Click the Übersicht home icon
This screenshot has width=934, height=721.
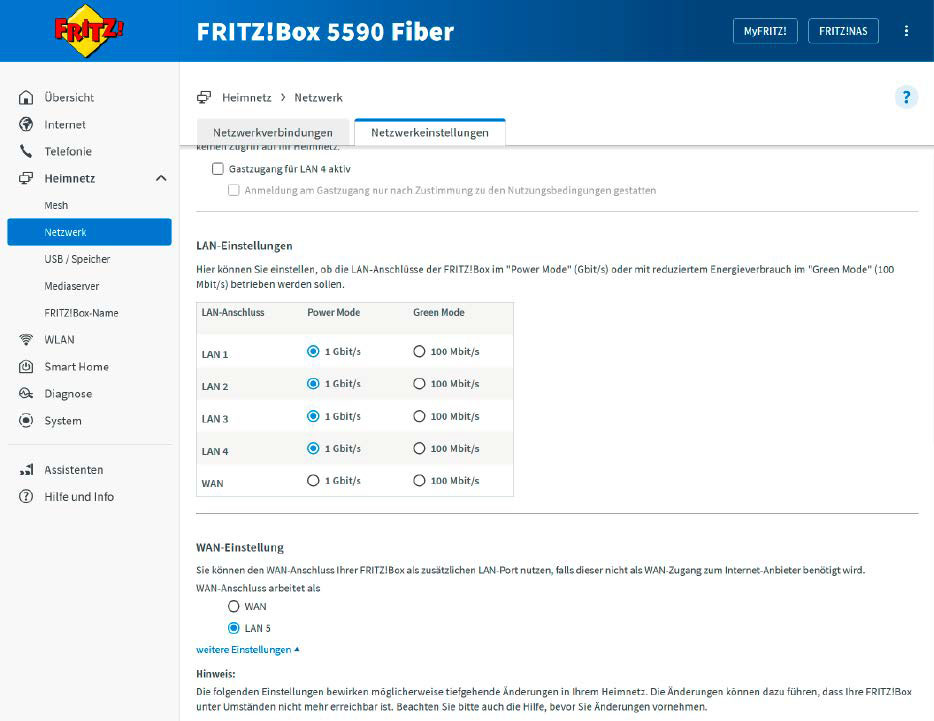pyautogui.click(x=26, y=97)
